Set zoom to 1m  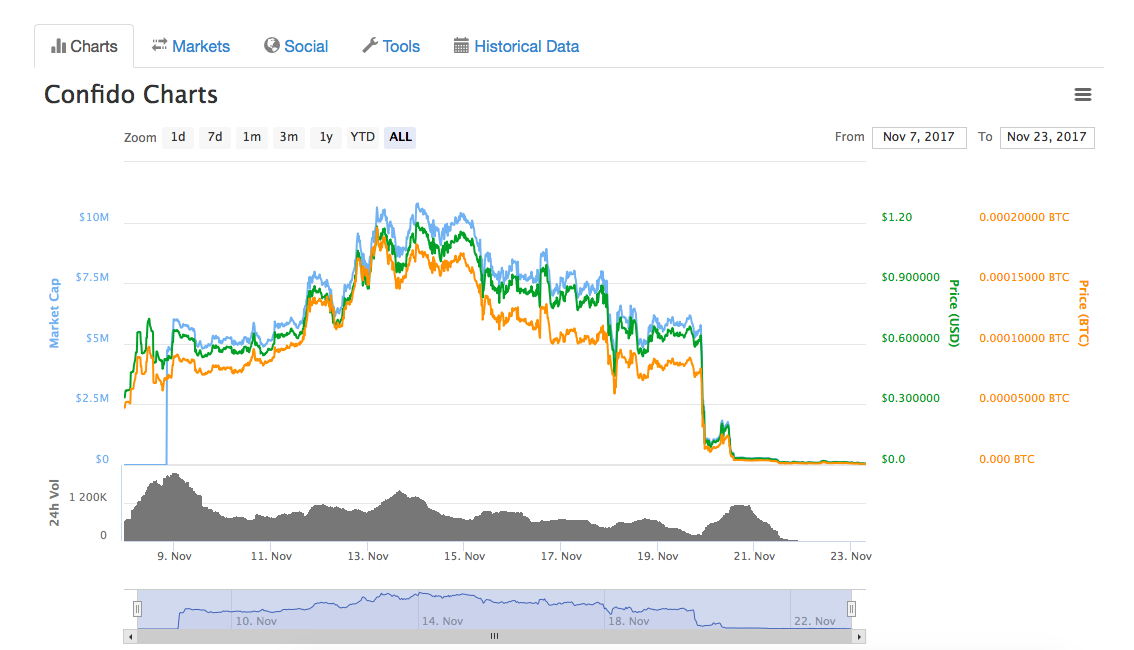coord(252,137)
